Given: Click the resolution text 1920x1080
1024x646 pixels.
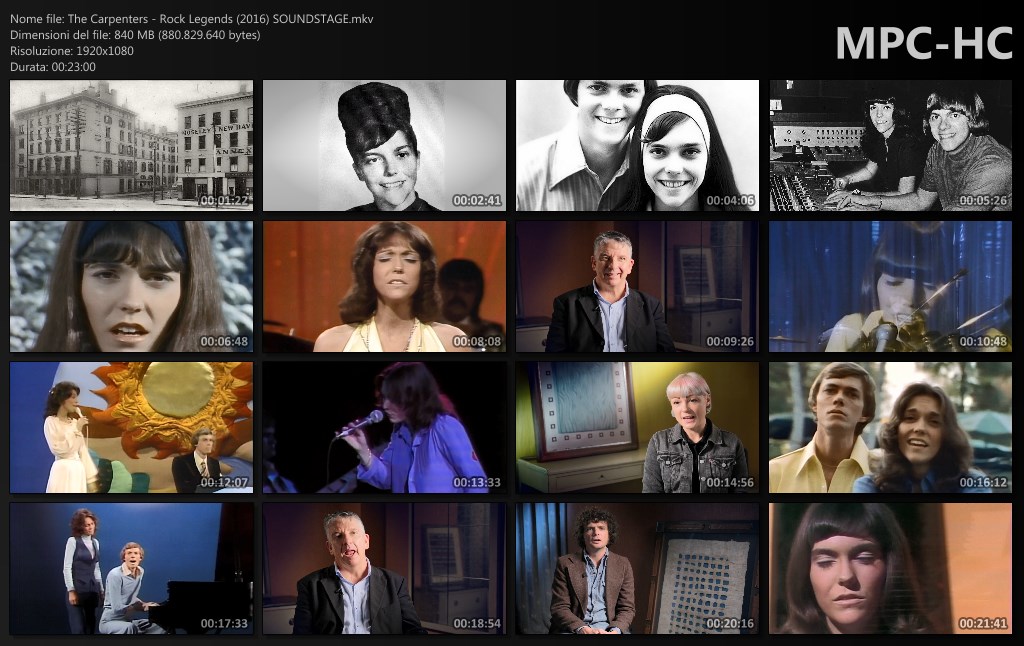Looking at the screenshot, I should [72, 51].
